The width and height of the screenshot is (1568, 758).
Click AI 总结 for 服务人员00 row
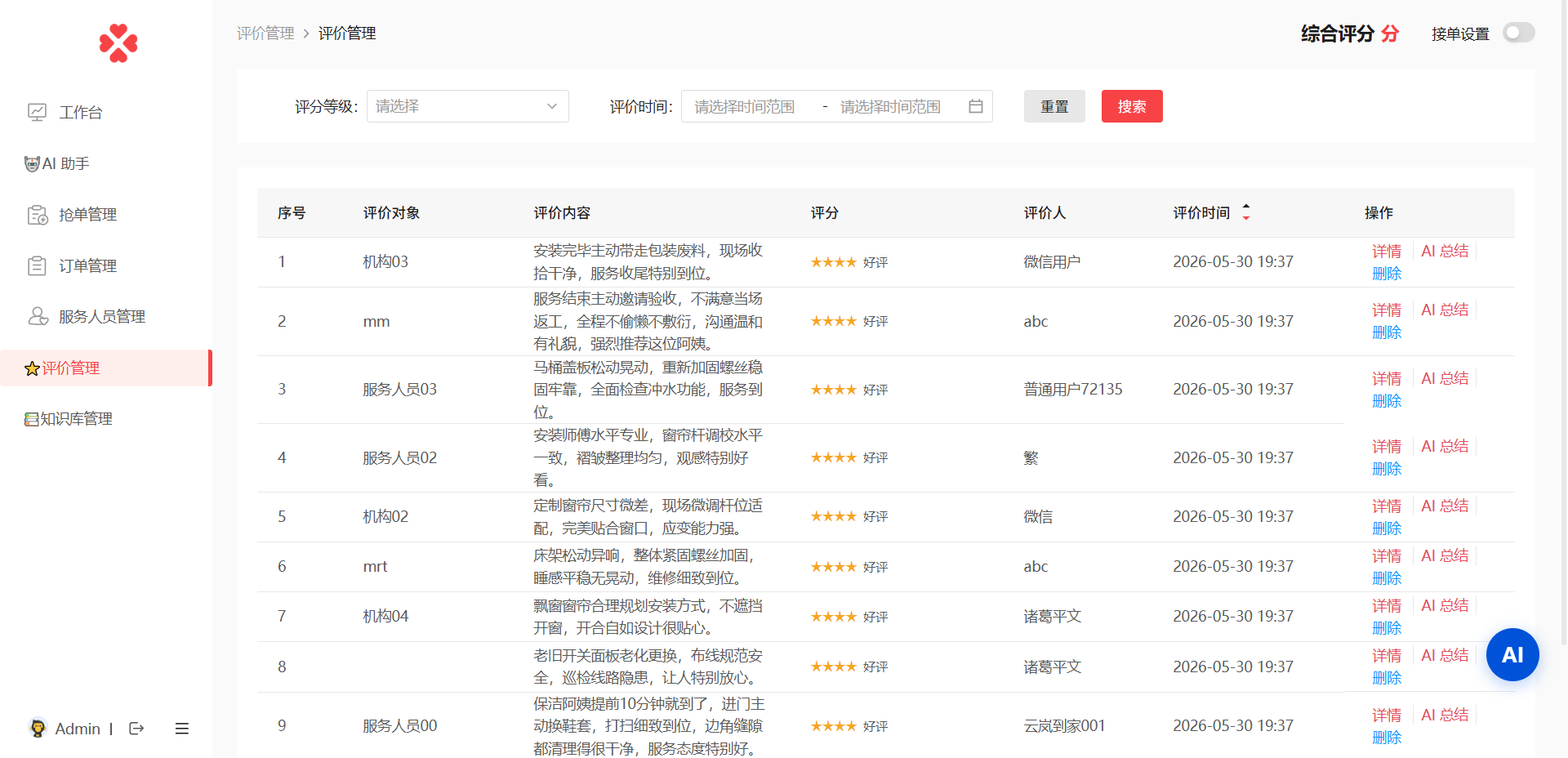coord(1445,715)
